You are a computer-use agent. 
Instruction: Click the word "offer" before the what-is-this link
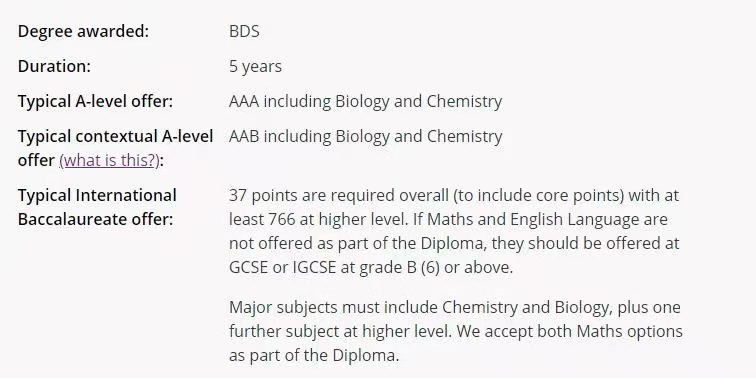[36, 161]
